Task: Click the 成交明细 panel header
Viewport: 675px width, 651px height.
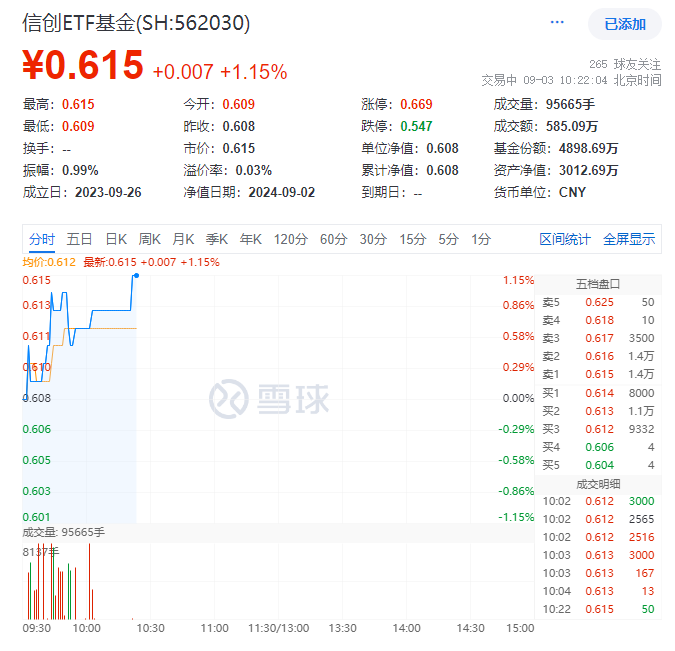Action: tap(598, 484)
